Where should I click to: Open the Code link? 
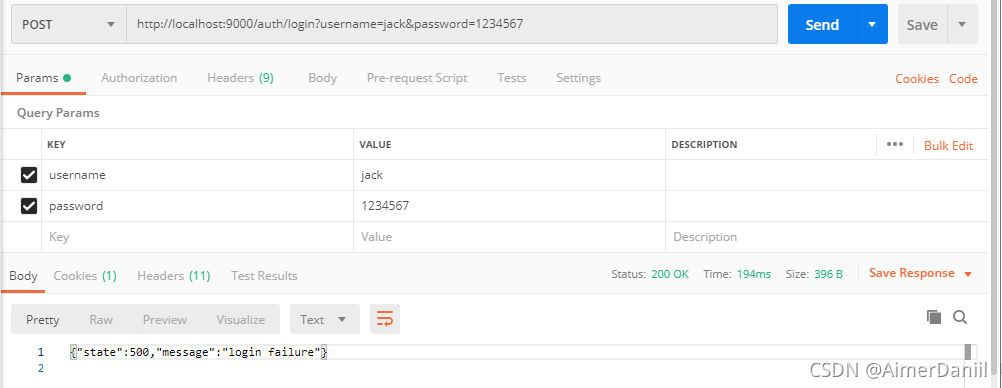963,79
